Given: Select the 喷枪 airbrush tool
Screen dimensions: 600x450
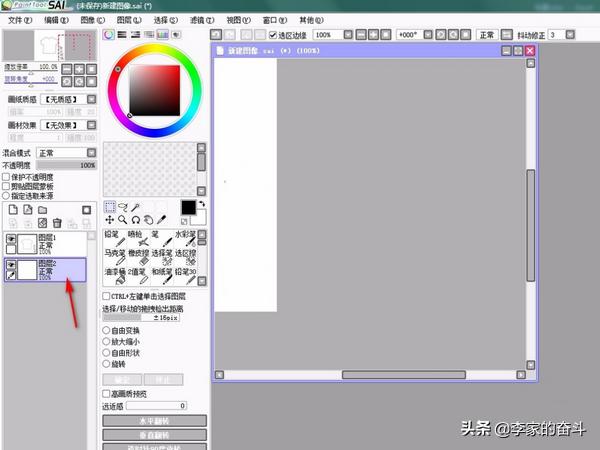Looking at the screenshot, I should (139, 238).
